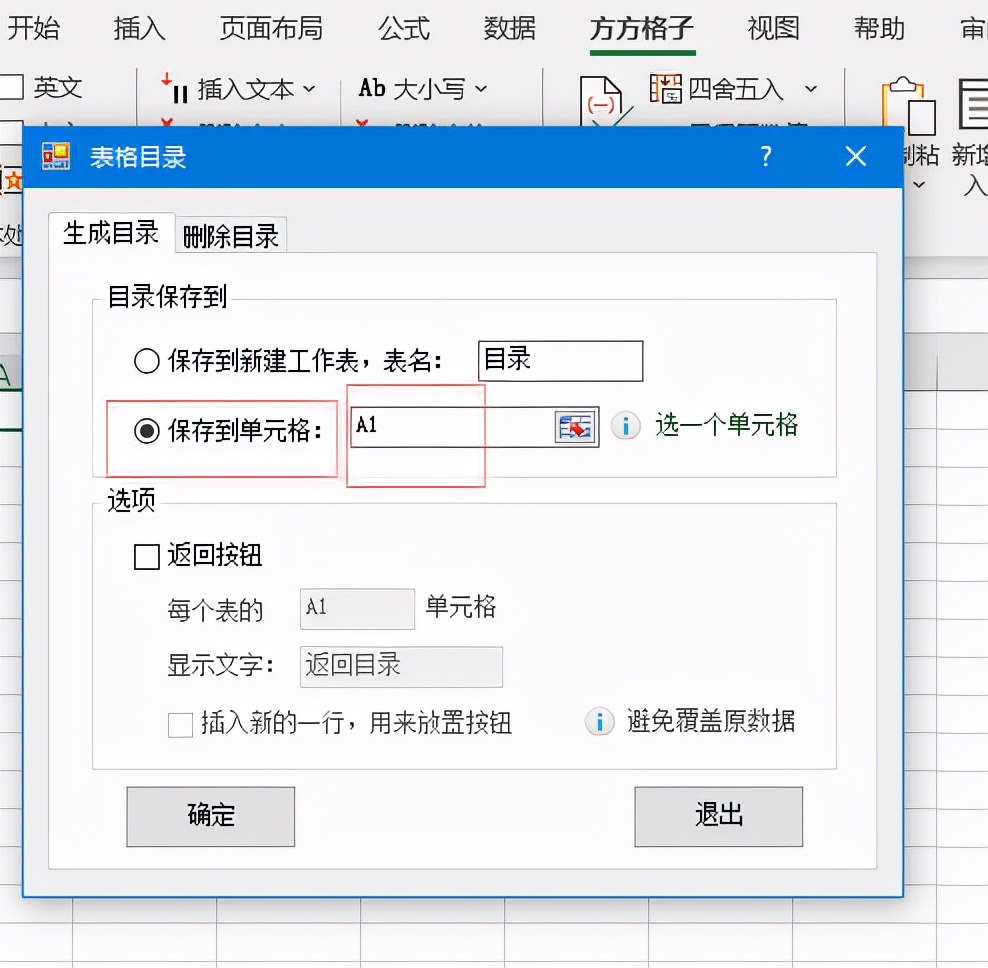This screenshot has height=968, width=988.
Task: Click the 退出 button to exit
Action: tap(718, 816)
